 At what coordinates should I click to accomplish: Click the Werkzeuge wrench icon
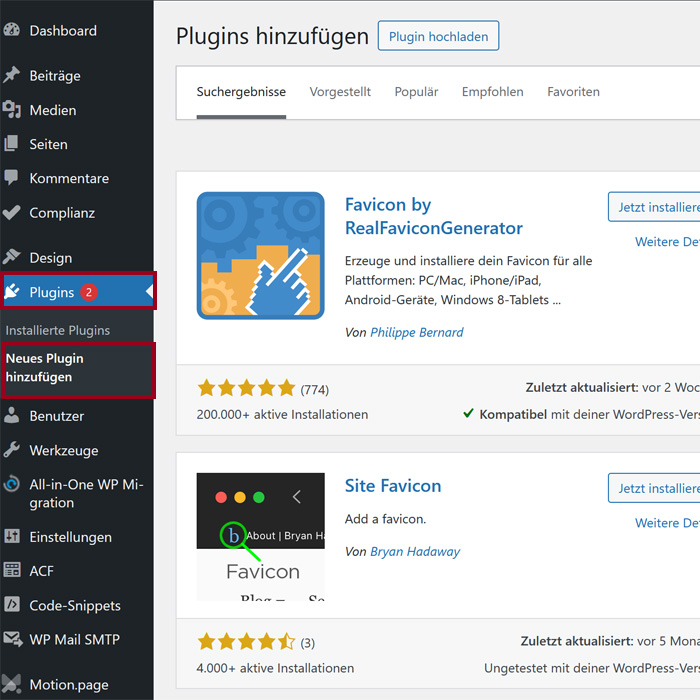(x=12, y=450)
